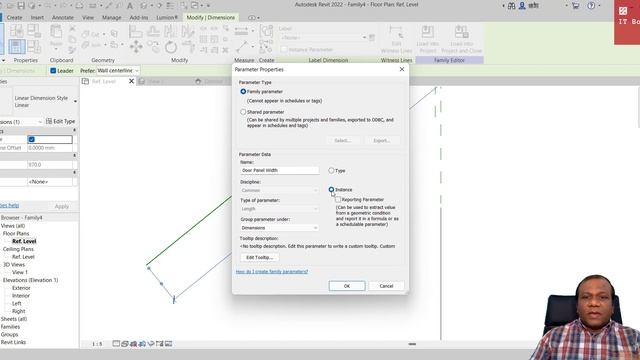Close the Parameter Properties dialog
640x360 pixels.
402,69
